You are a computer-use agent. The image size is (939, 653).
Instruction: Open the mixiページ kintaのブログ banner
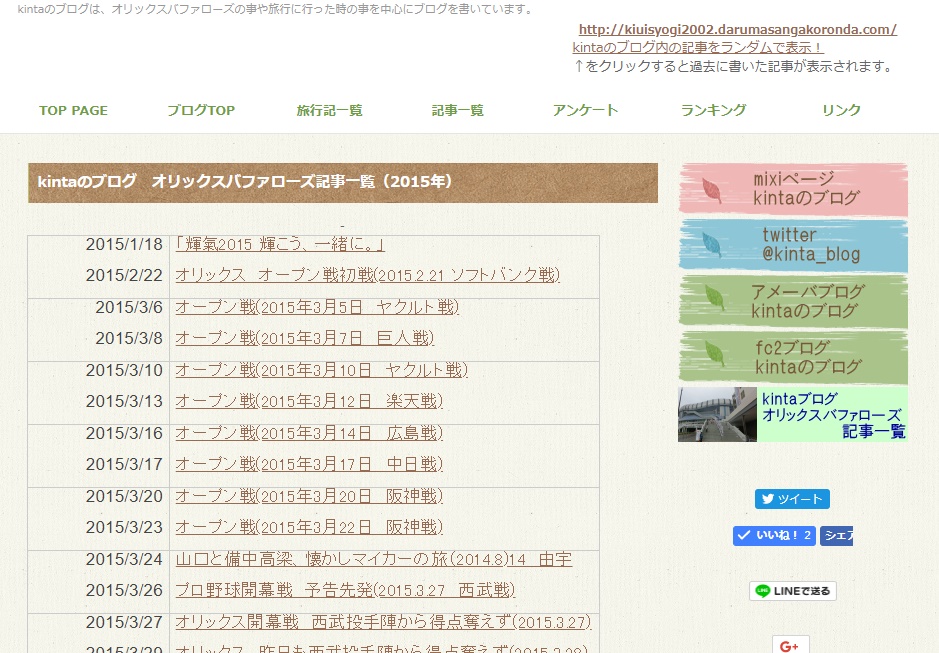coord(793,189)
